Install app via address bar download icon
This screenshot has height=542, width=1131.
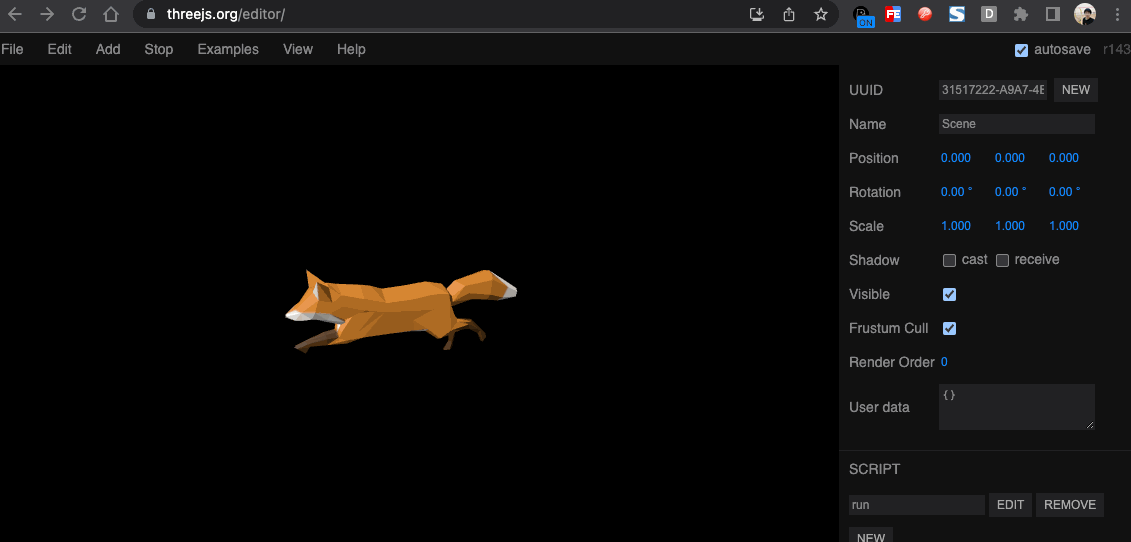[x=757, y=14]
